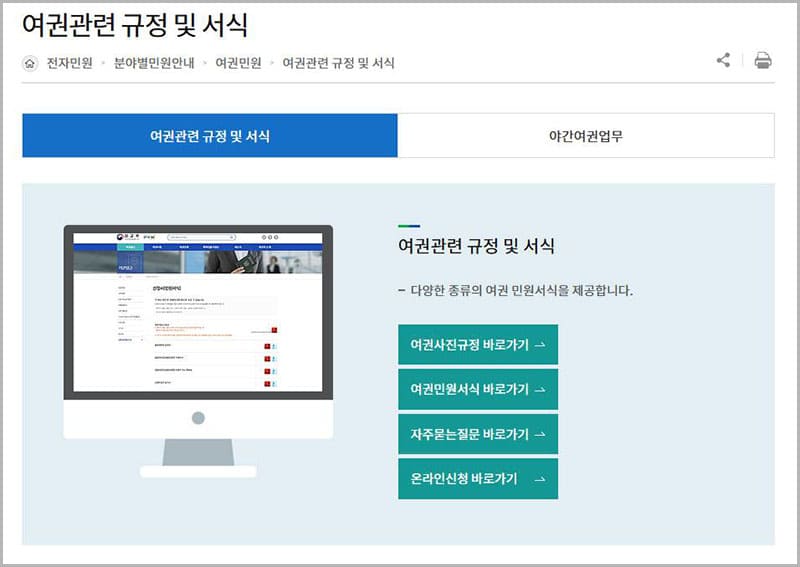Screen dimensions: 800x567
Task: Select the 여권관련 규정 및 서식 tab
Action: click(210, 136)
